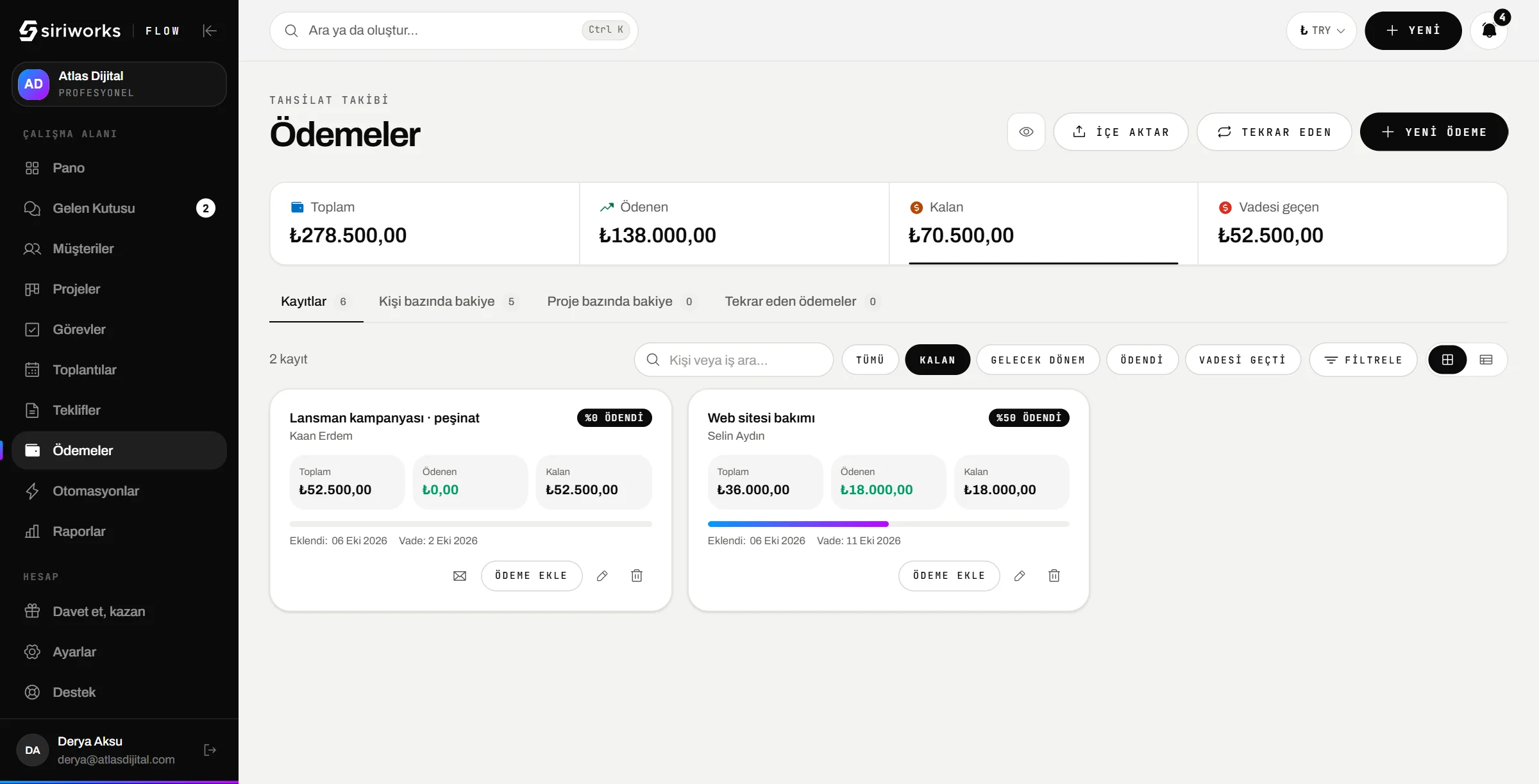Viewport: 1539px width, 784px height.
Task: Open Pano in the sidebar
Action: (119, 168)
